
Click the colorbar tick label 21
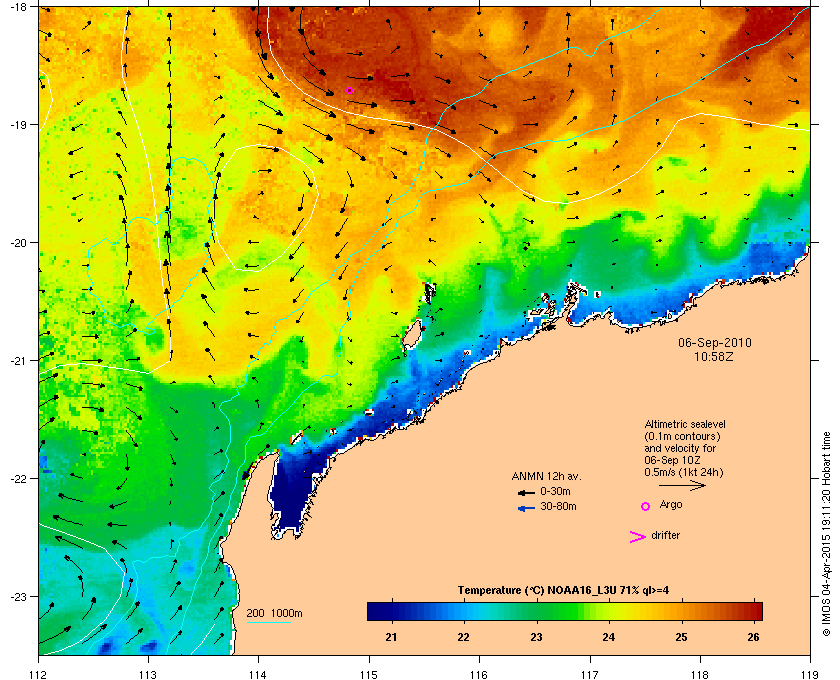pos(392,637)
